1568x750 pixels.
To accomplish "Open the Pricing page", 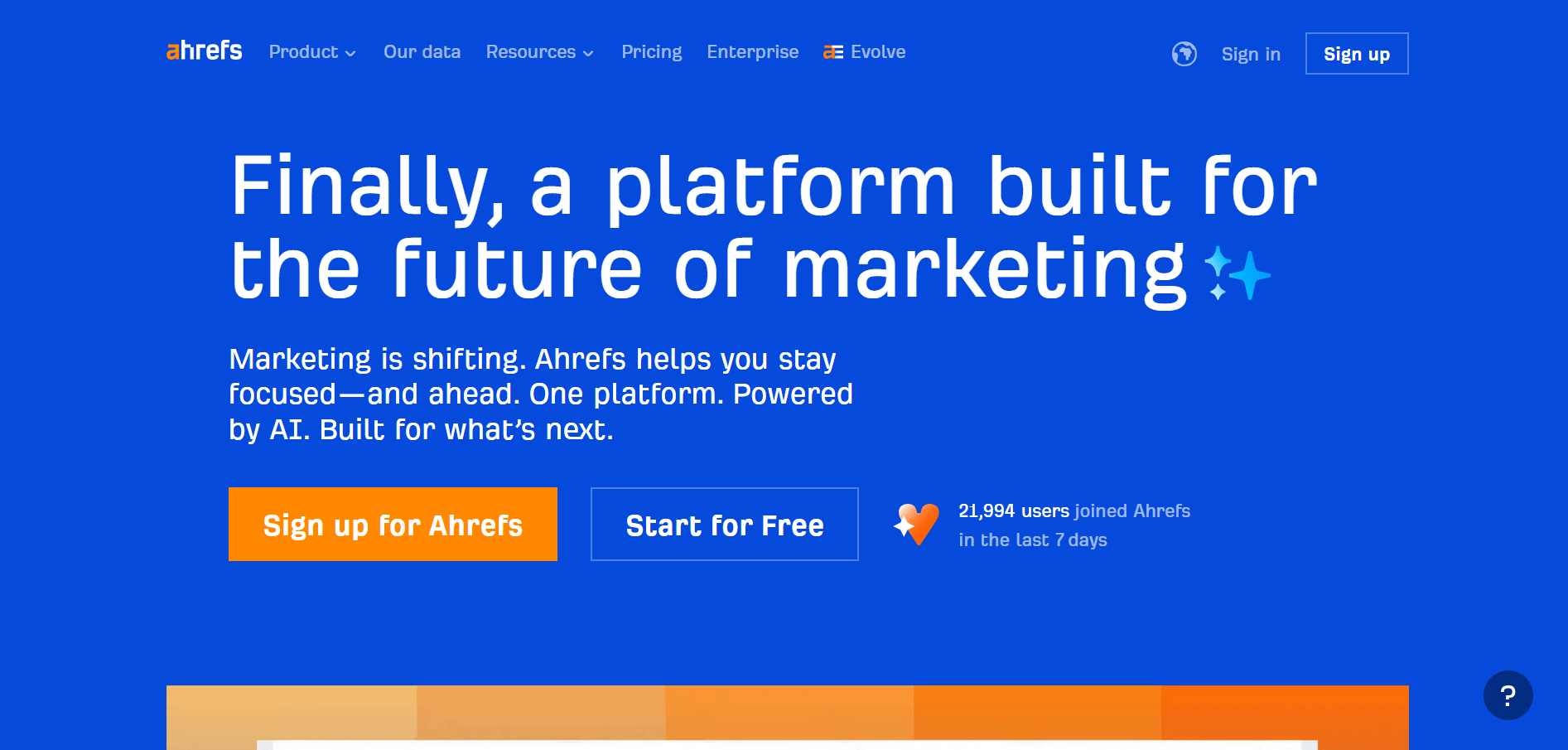I will pos(651,51).
